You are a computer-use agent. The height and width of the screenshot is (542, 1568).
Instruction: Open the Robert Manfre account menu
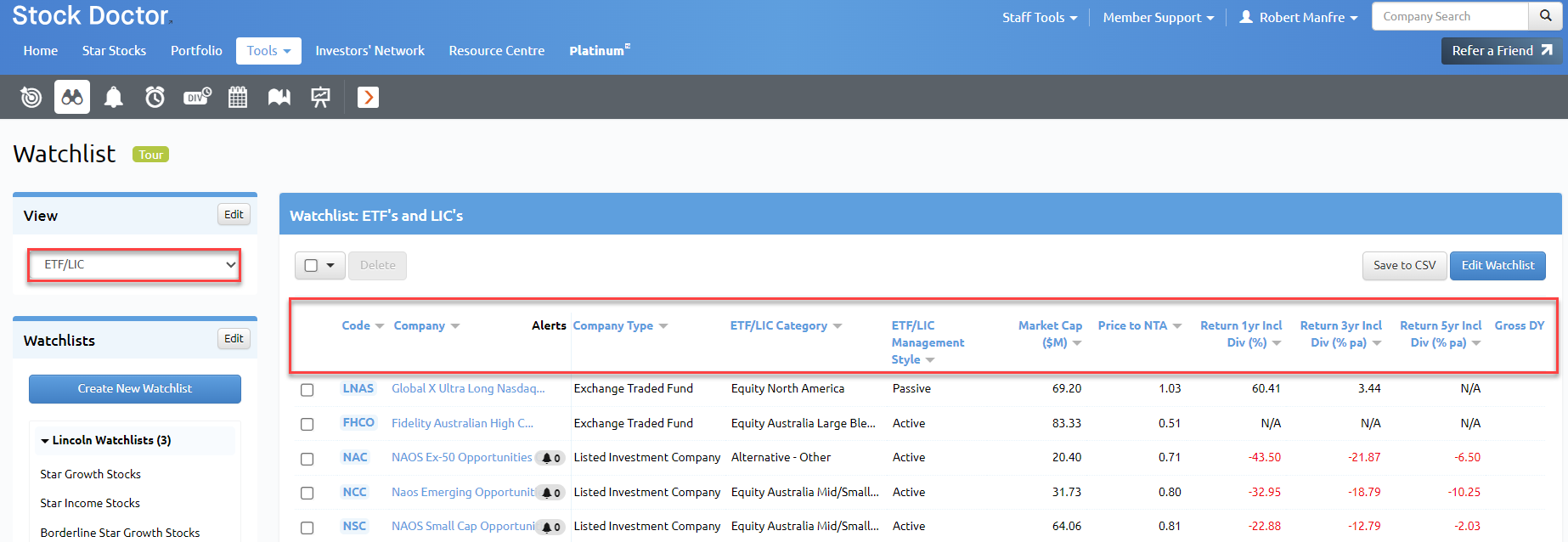[x=1299, y=17]
